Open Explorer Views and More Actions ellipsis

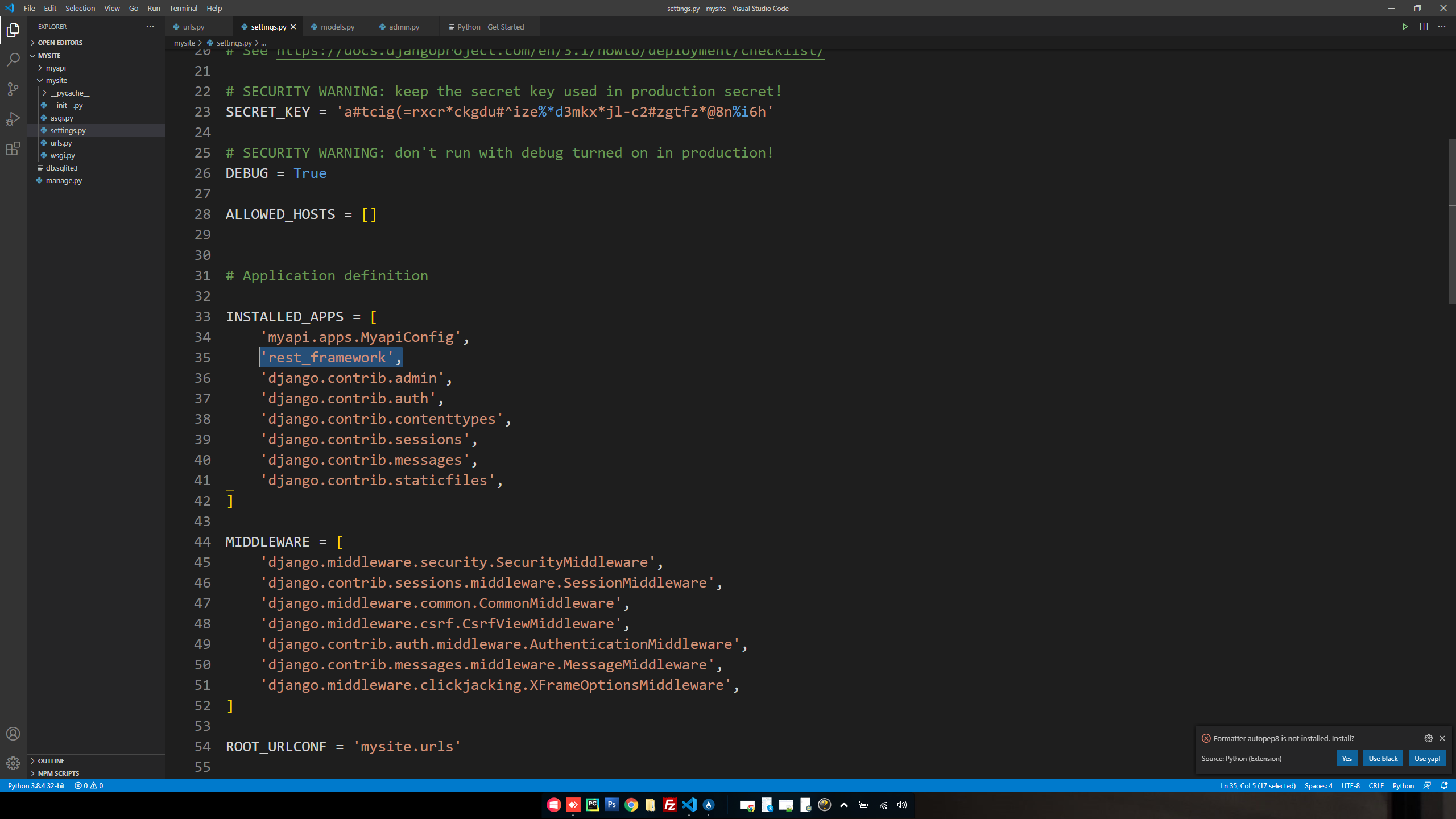coord(150,26)
